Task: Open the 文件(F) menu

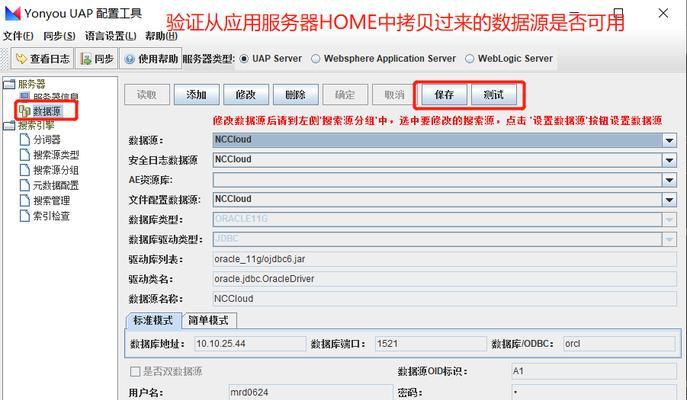Action: coord(18,36)
